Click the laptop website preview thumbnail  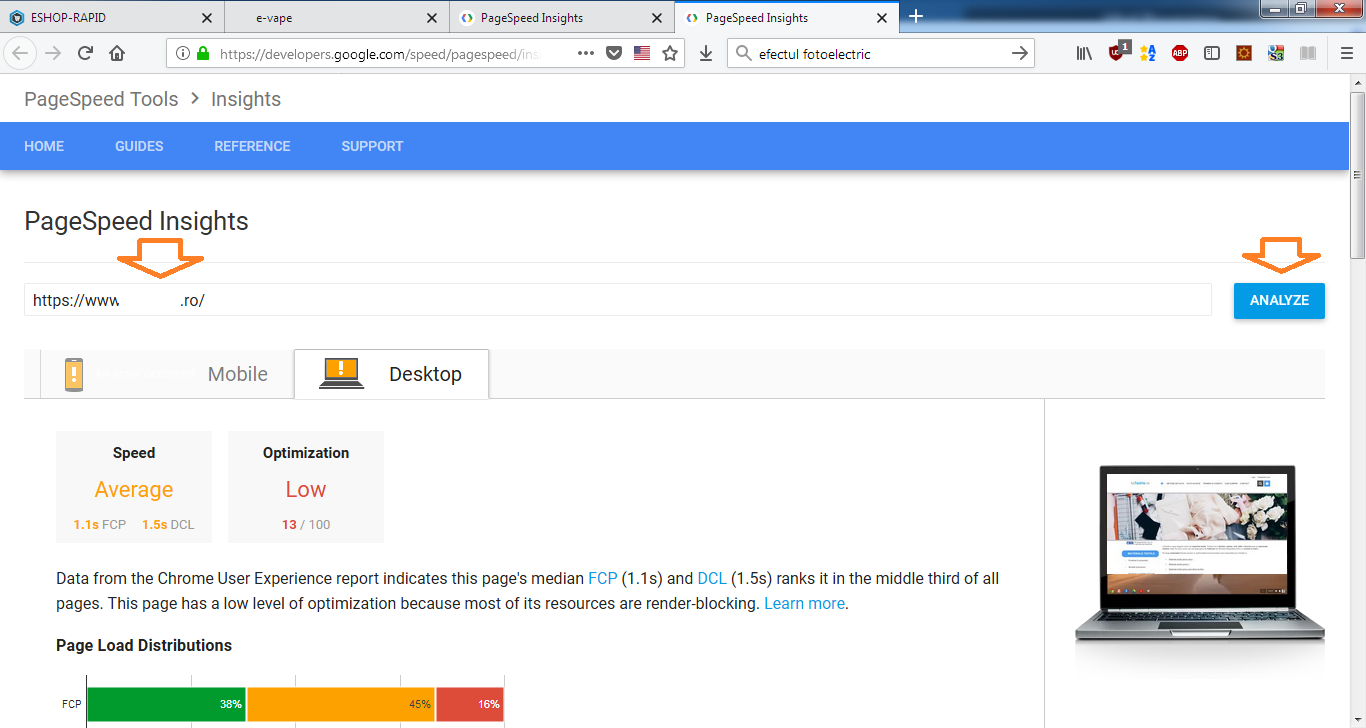[x=1199, y=552]
